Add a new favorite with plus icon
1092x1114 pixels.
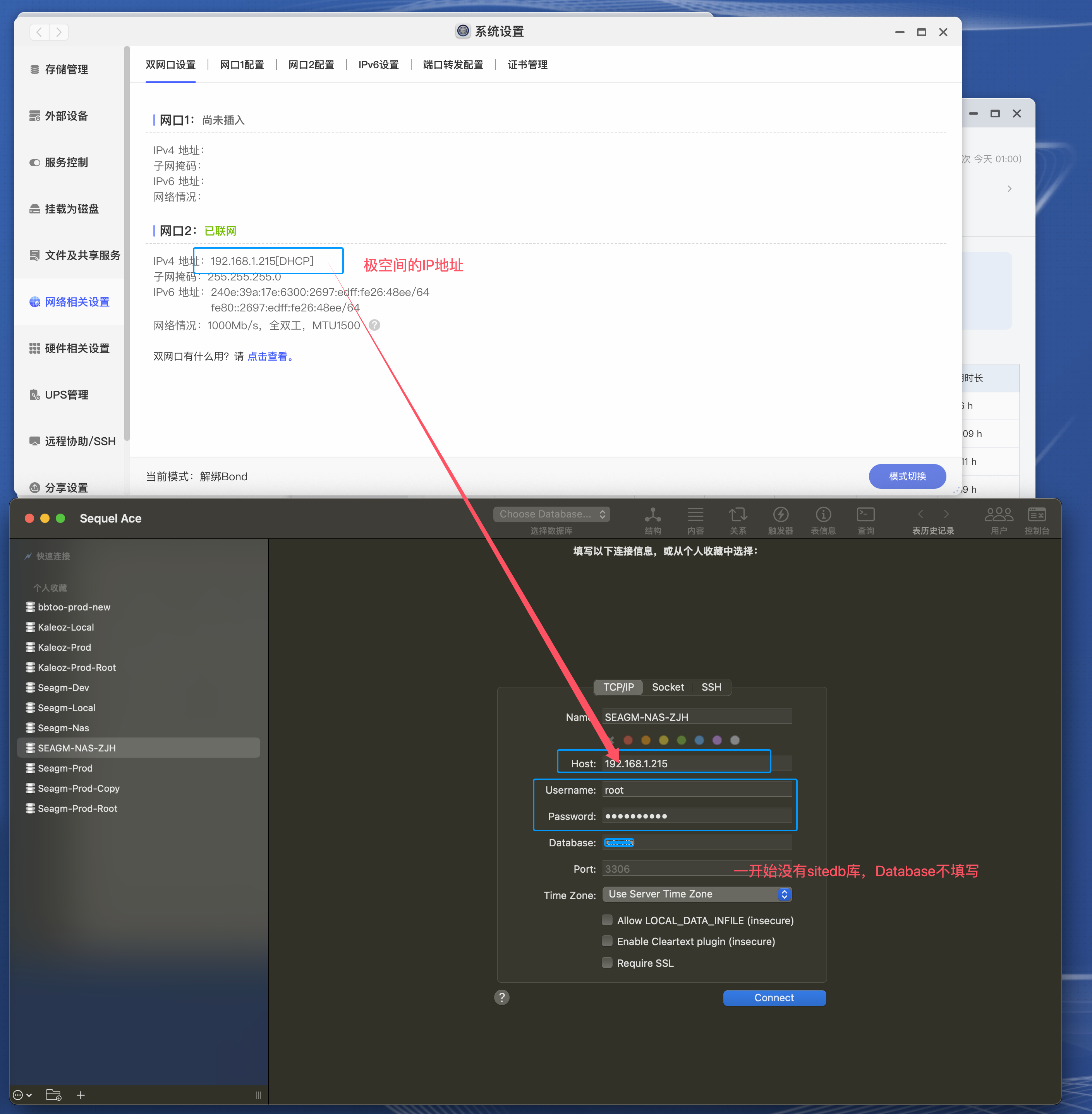pyautogui.click(x=81, y=1095)
